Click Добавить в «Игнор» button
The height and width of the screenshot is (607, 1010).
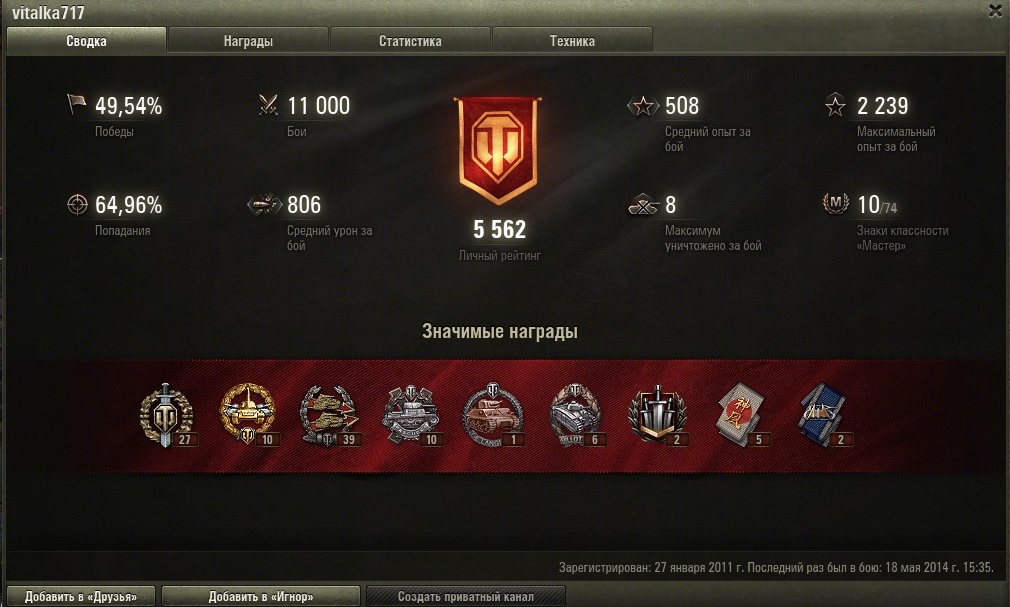pos(260,597)
